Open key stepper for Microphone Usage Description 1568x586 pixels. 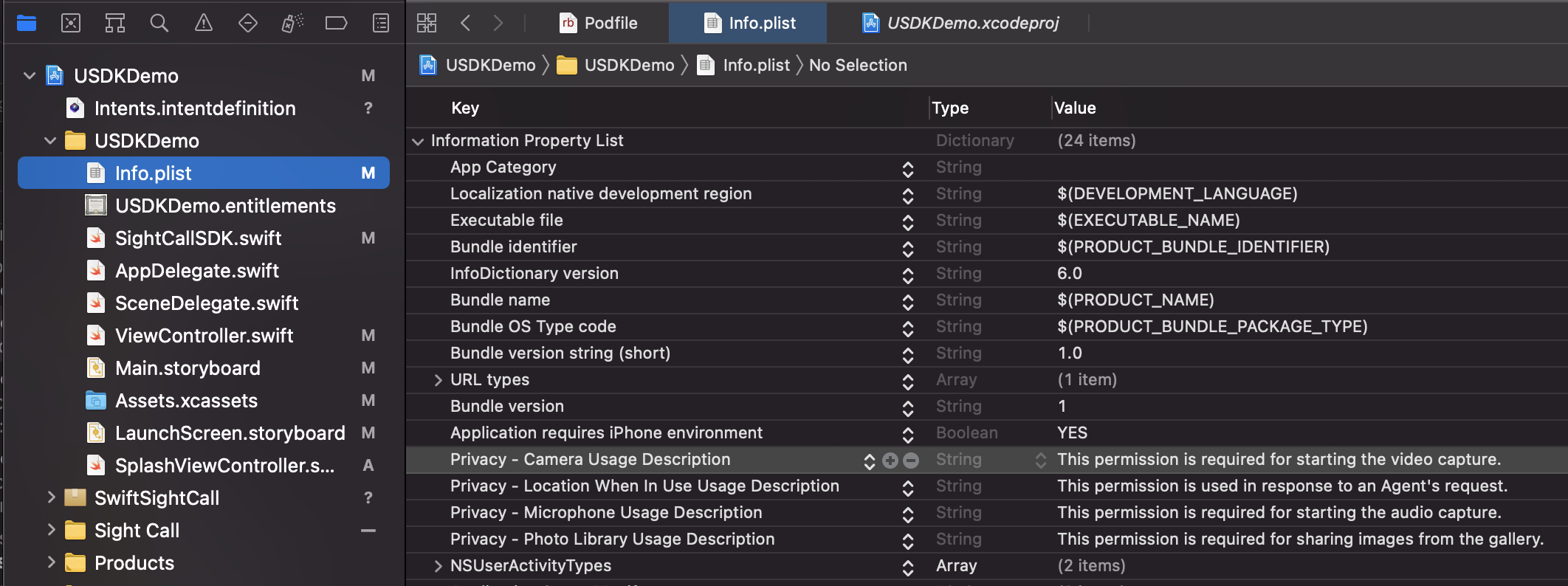[x=908, y=514]
